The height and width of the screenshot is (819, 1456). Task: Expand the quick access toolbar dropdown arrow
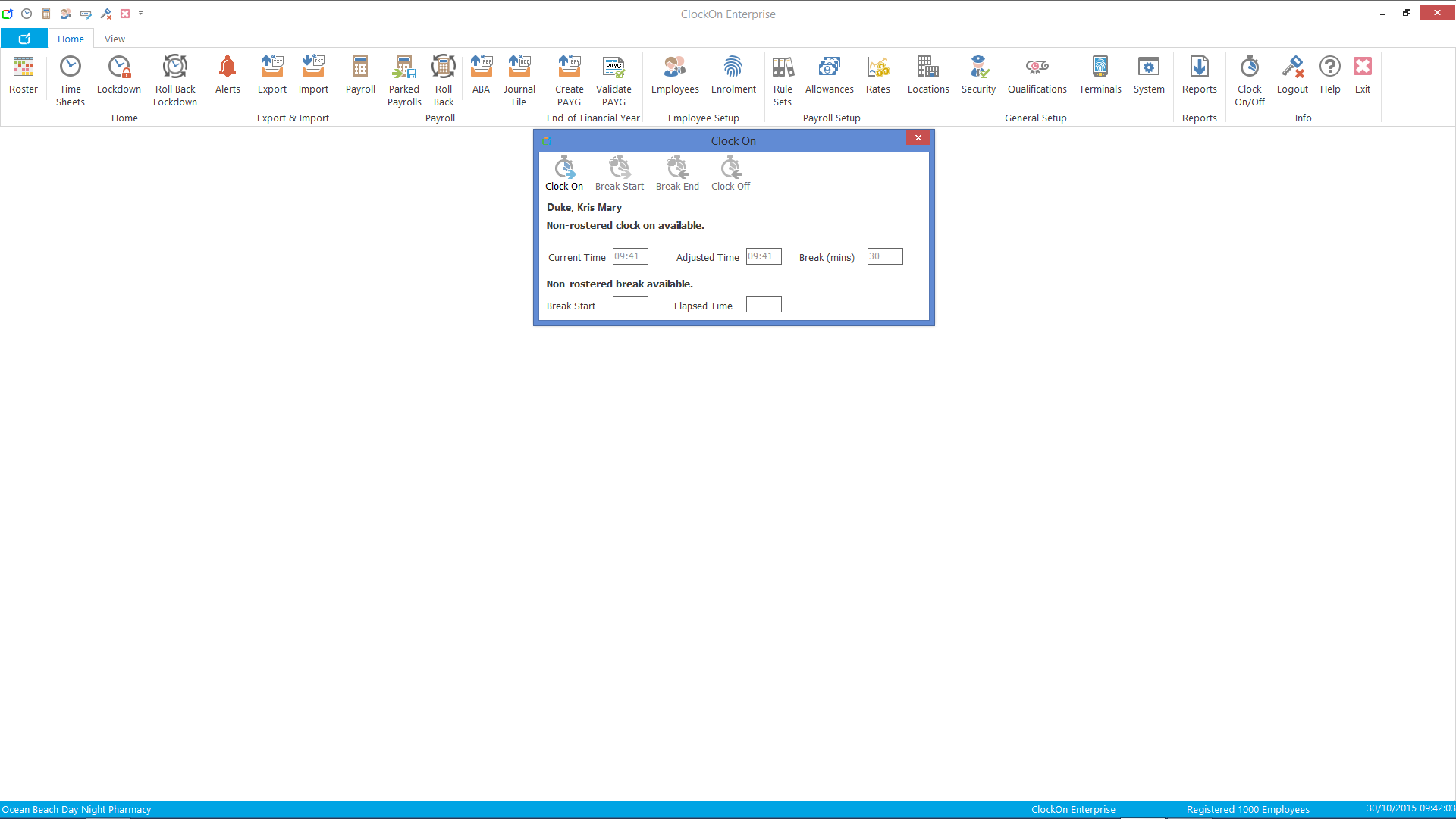pyautogui.click(x=141, y=14)
